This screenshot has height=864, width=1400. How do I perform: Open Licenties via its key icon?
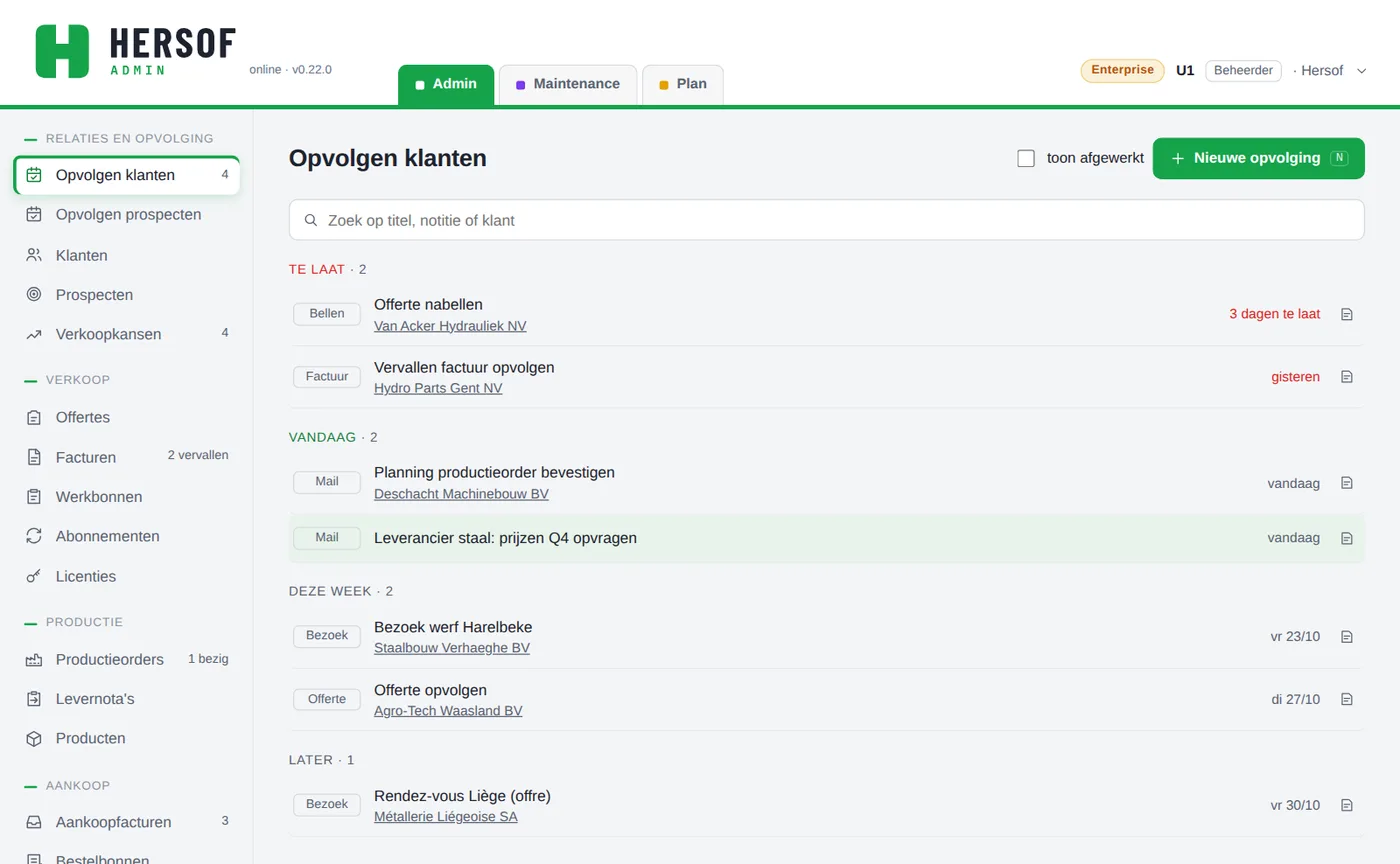(x=34, y=576)
